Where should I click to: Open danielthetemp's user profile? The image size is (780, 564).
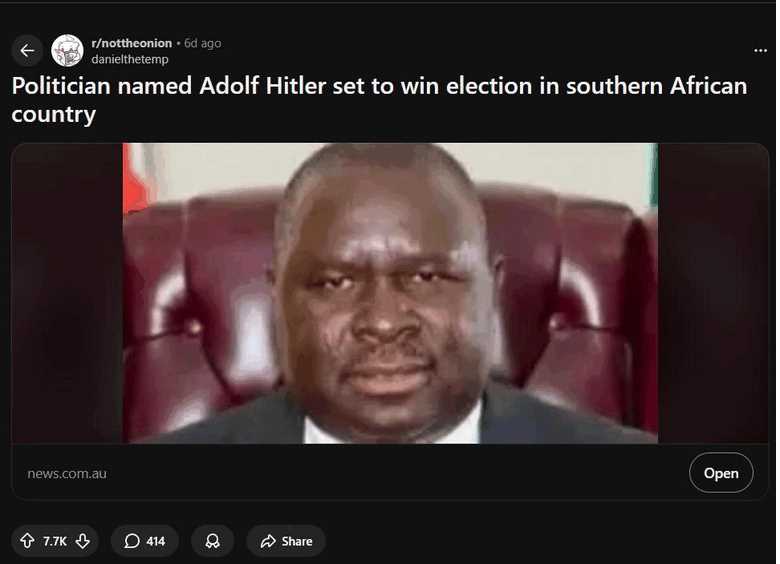pyautogui.click(x=130, y=59)
